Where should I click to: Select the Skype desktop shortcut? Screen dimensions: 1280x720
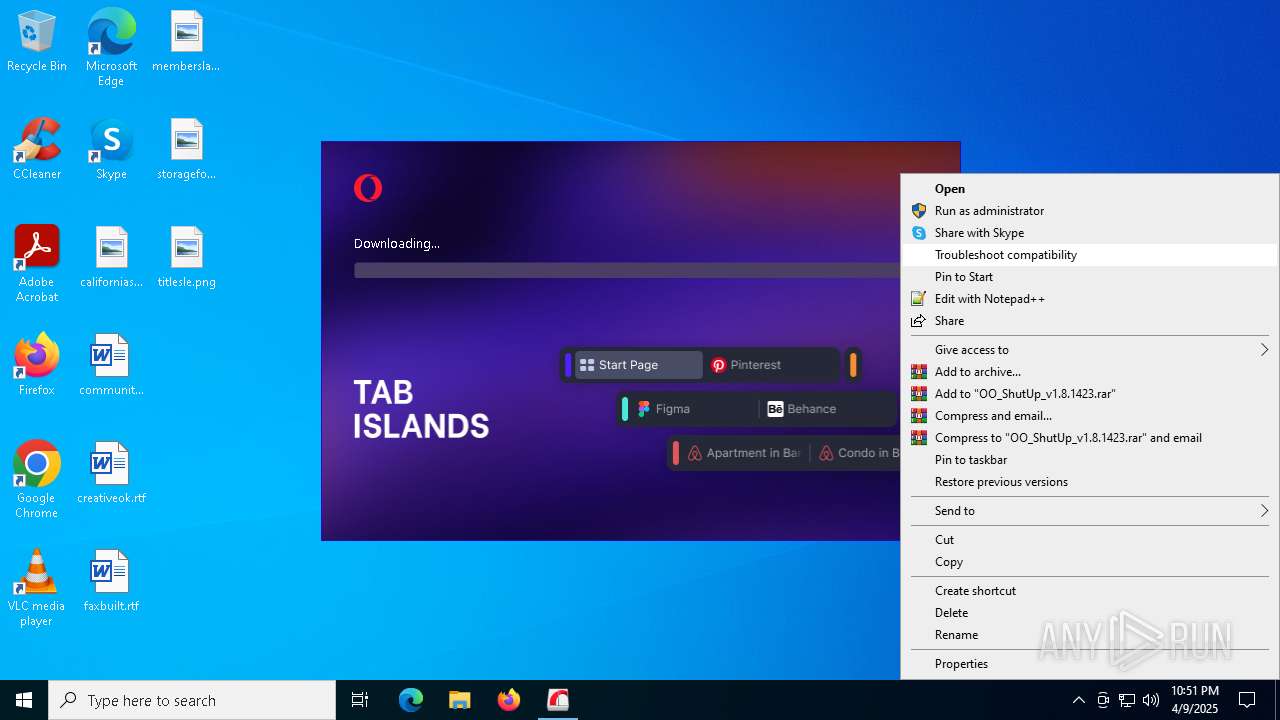pos(111,150)
